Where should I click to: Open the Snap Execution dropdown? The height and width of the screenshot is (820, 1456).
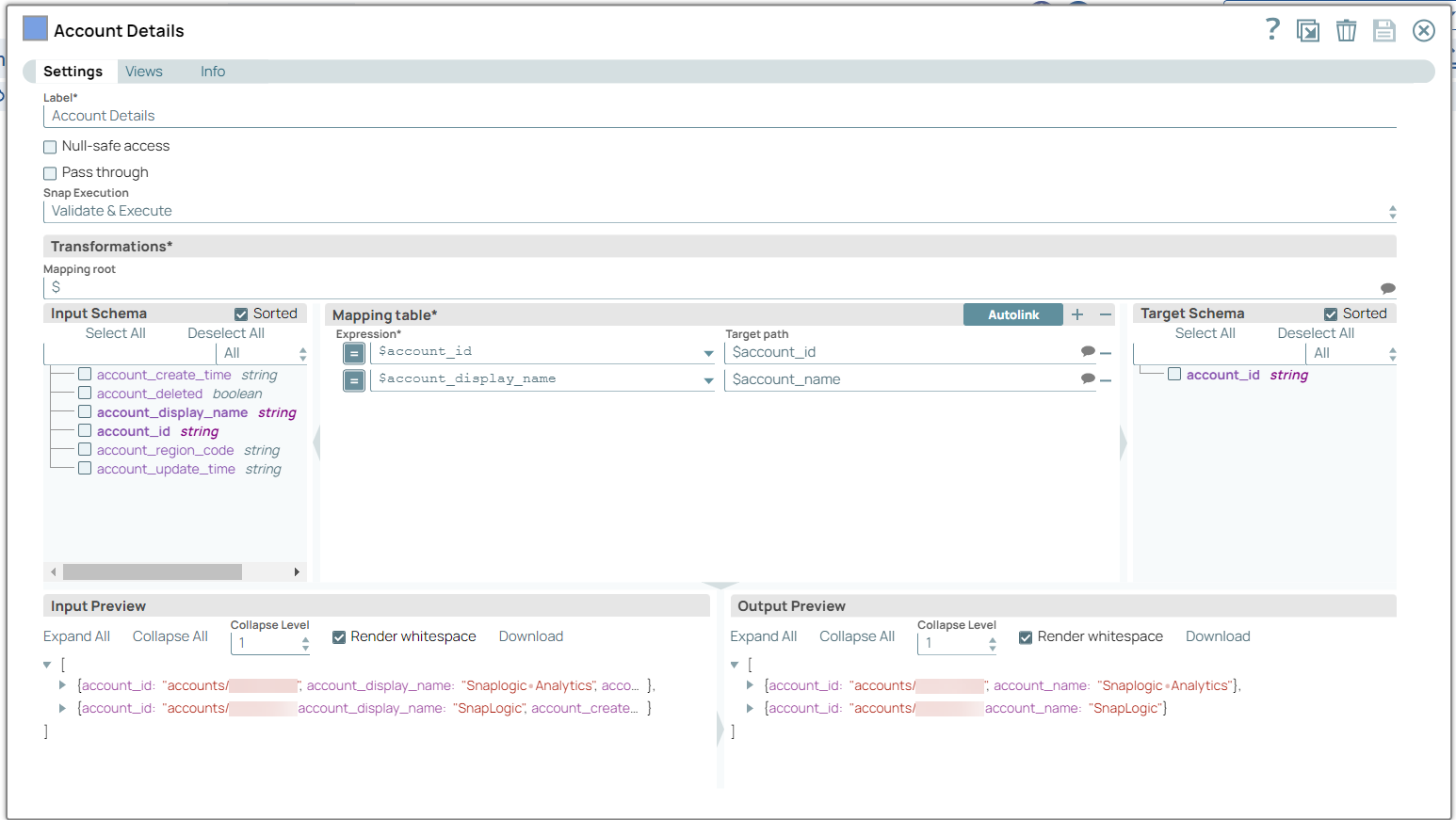pyautogui.click(x=1391, y=211)
